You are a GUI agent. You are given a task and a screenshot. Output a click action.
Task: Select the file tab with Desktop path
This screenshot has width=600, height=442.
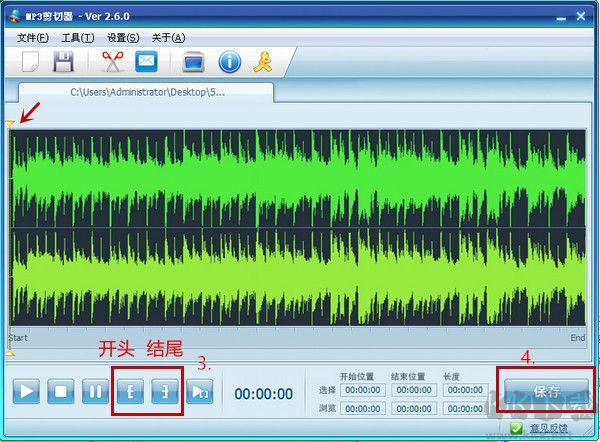[x=147, y=92]
